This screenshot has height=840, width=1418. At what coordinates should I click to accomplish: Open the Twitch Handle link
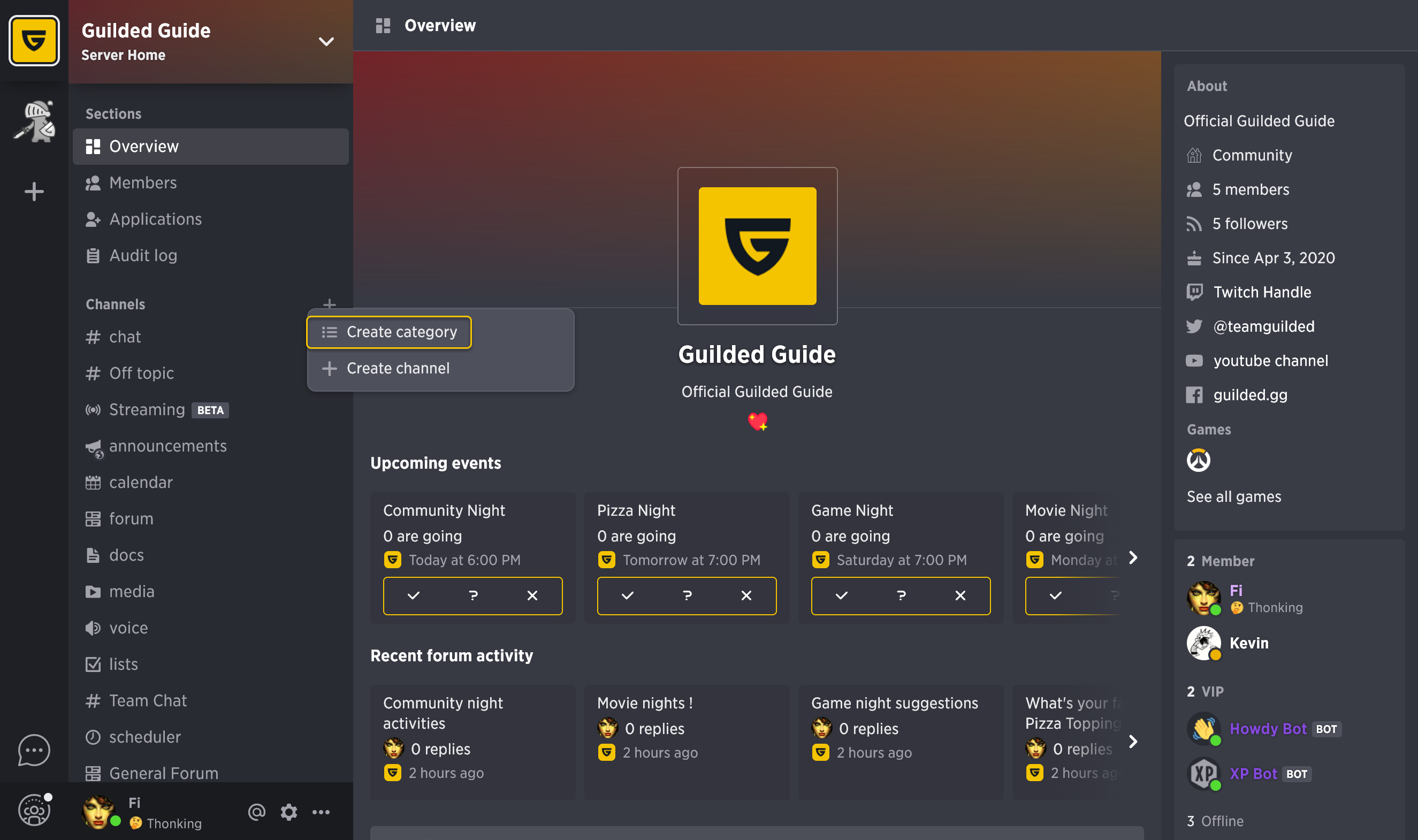[1262, 292]
